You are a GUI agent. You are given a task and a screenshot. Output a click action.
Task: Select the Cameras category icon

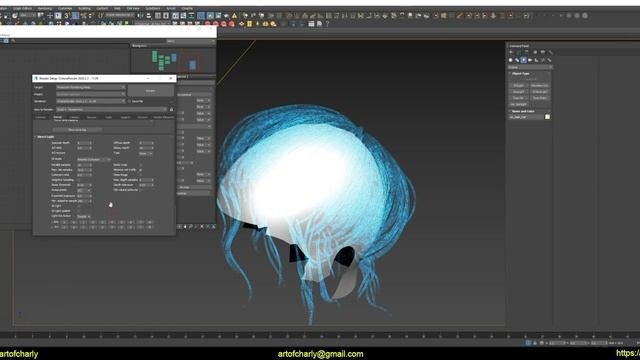point(530,60)
